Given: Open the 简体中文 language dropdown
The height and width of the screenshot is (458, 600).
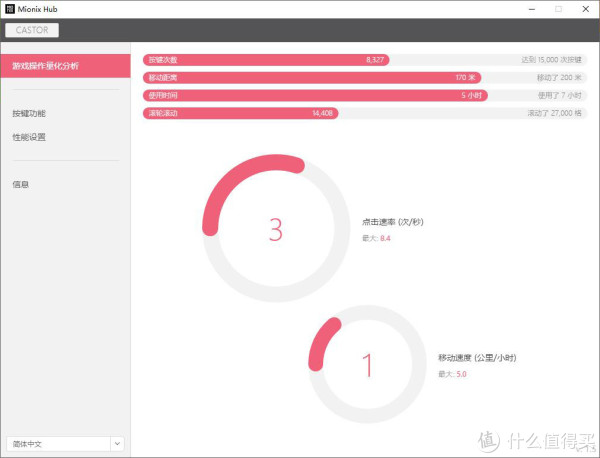Looking at the screenshot, I should click(x=65, y=444).
